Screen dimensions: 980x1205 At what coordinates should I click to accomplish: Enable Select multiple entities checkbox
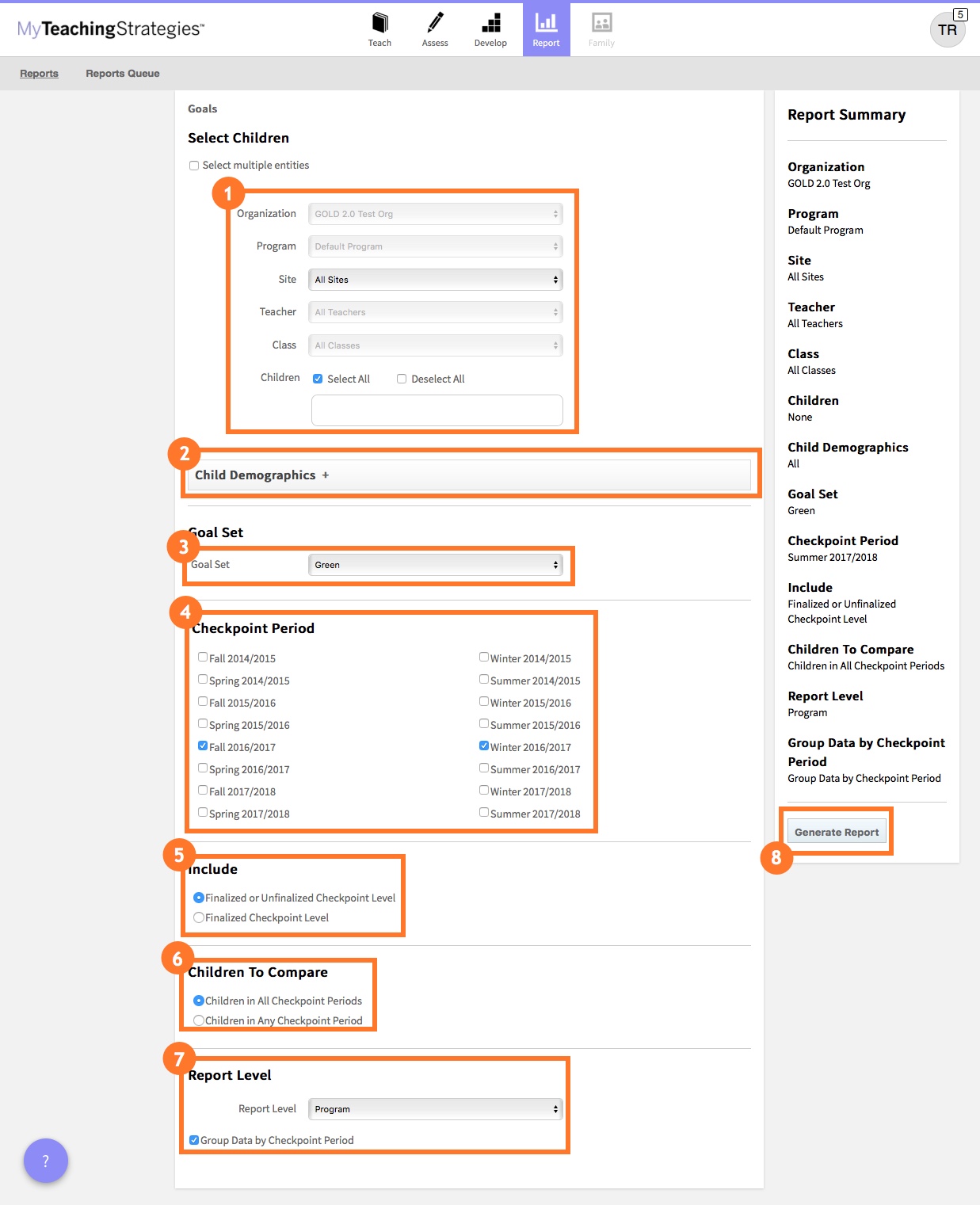point(194,166)
